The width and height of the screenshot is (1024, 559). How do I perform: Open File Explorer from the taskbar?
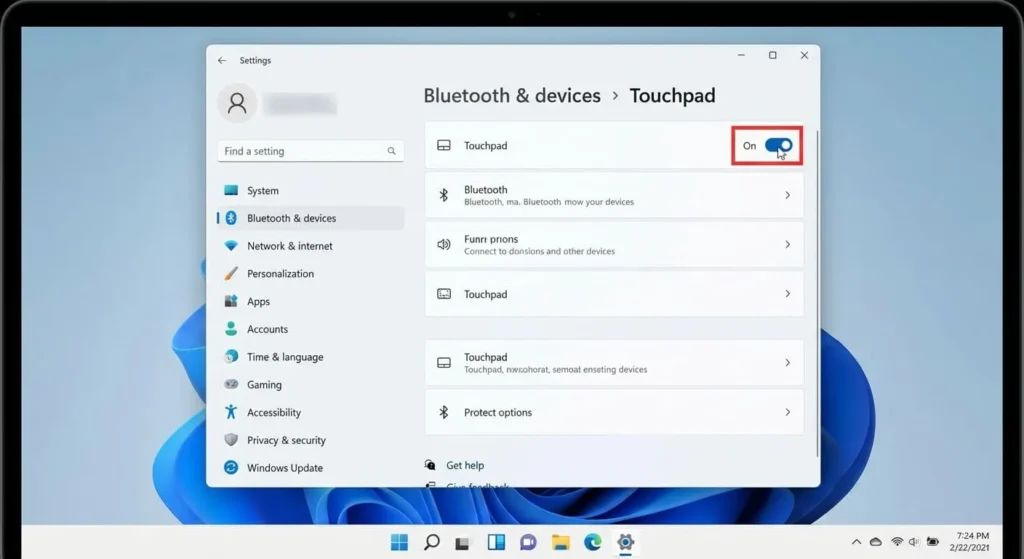(560, 542)
